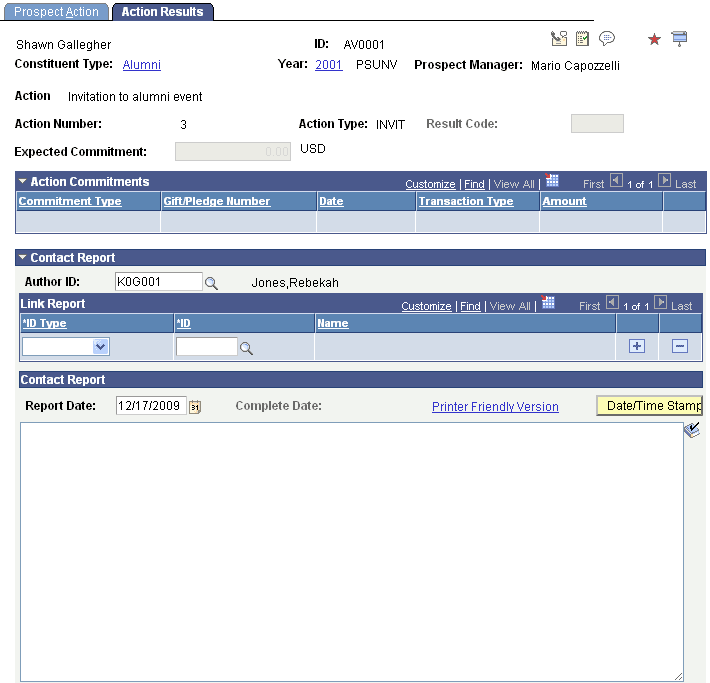Screen dimensions: 710x683
Task: Click the Author ID input field
Action: [x=158, y=282]
